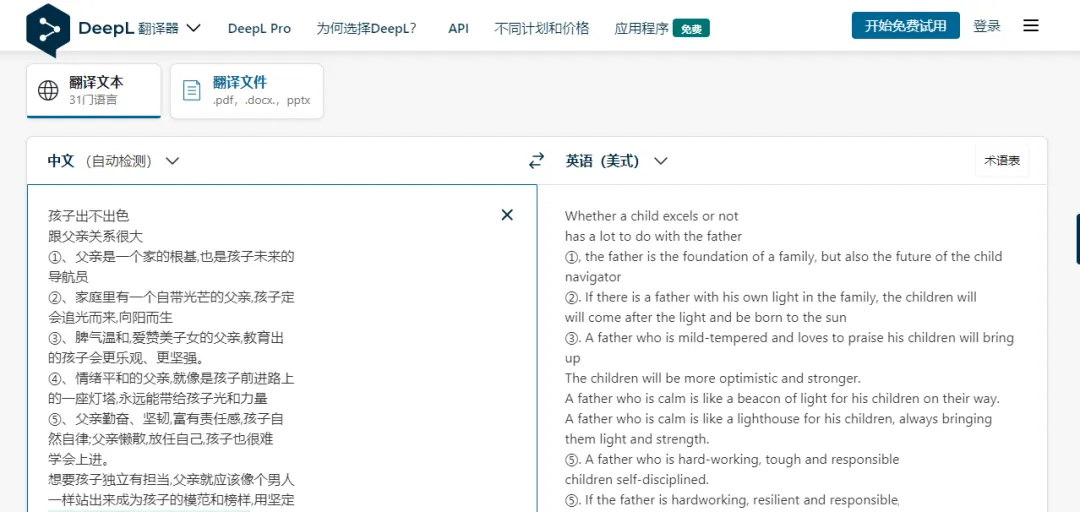
Task: Open the 应用程序 menu item
Action: (x=641, y=28)
